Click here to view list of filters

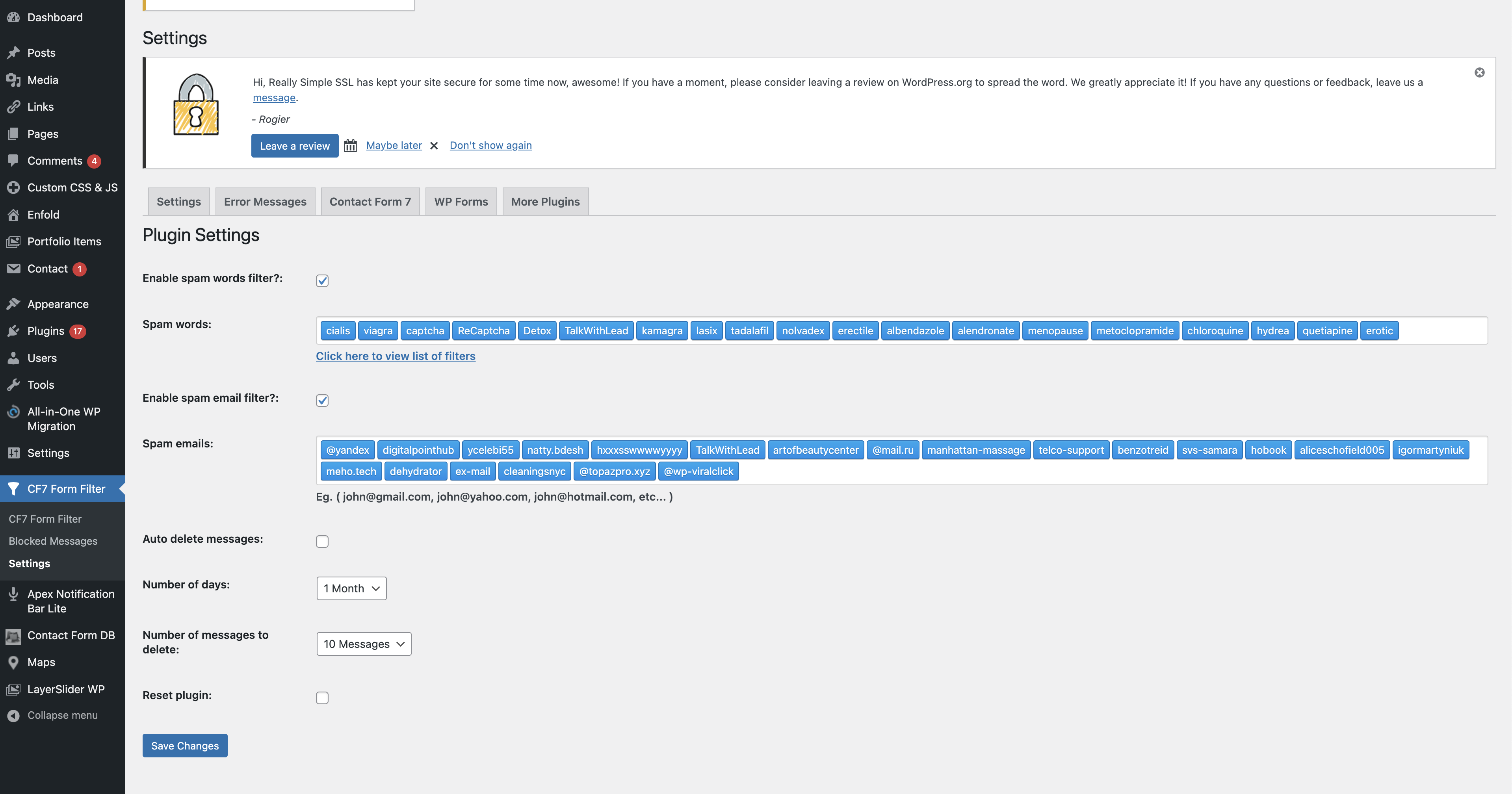(x=396, y=356)
